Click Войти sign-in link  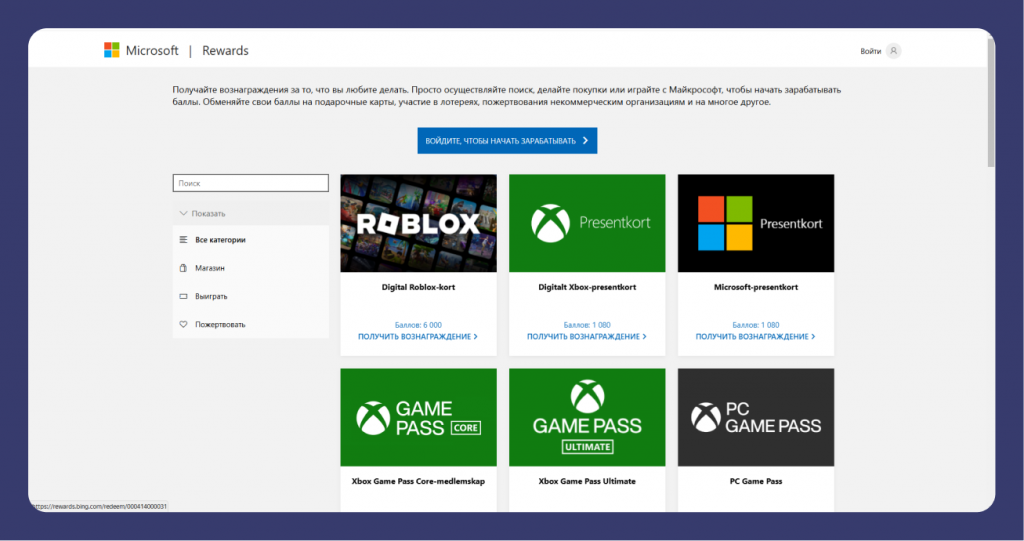point(870,51)
